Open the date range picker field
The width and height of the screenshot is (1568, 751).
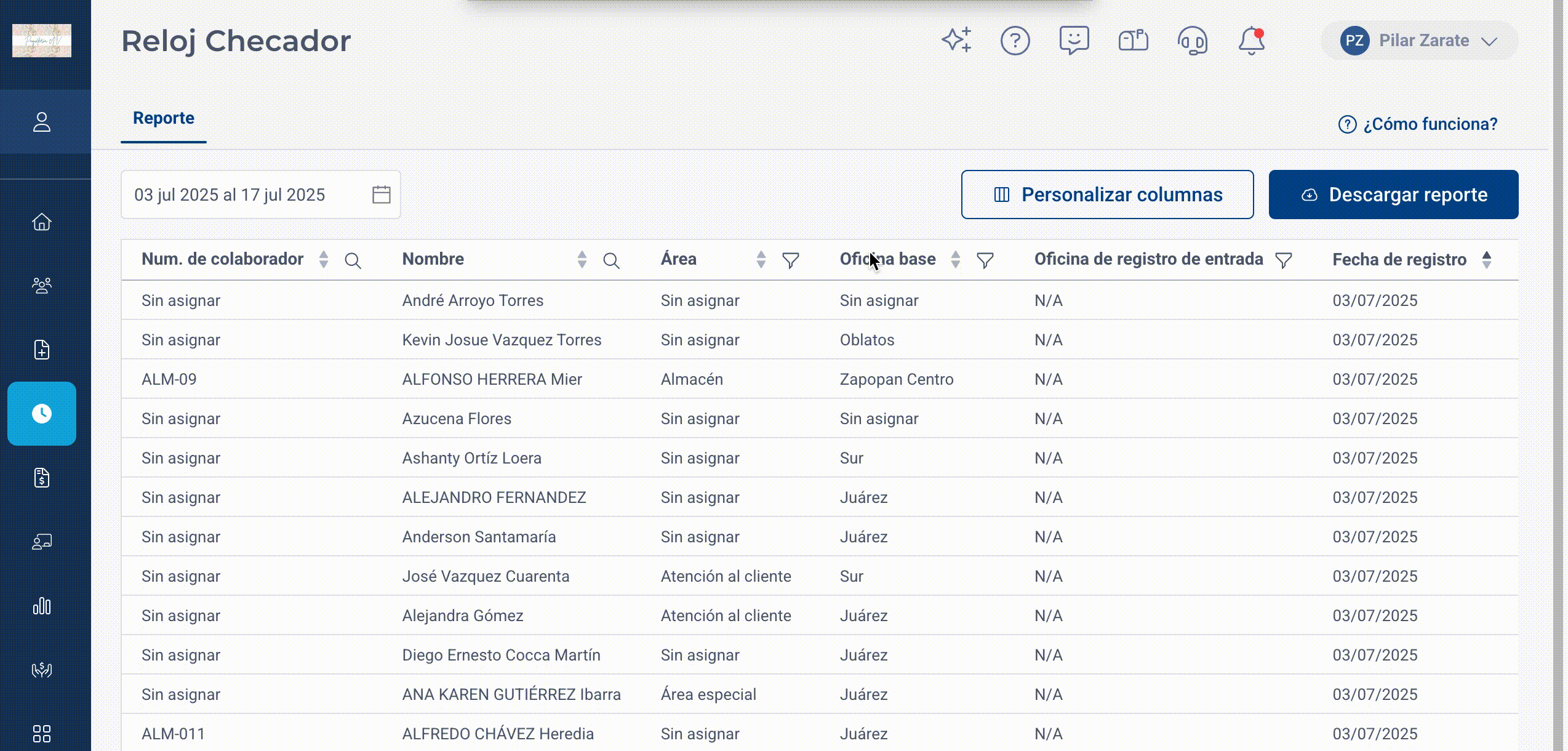(x=261, y=195)
